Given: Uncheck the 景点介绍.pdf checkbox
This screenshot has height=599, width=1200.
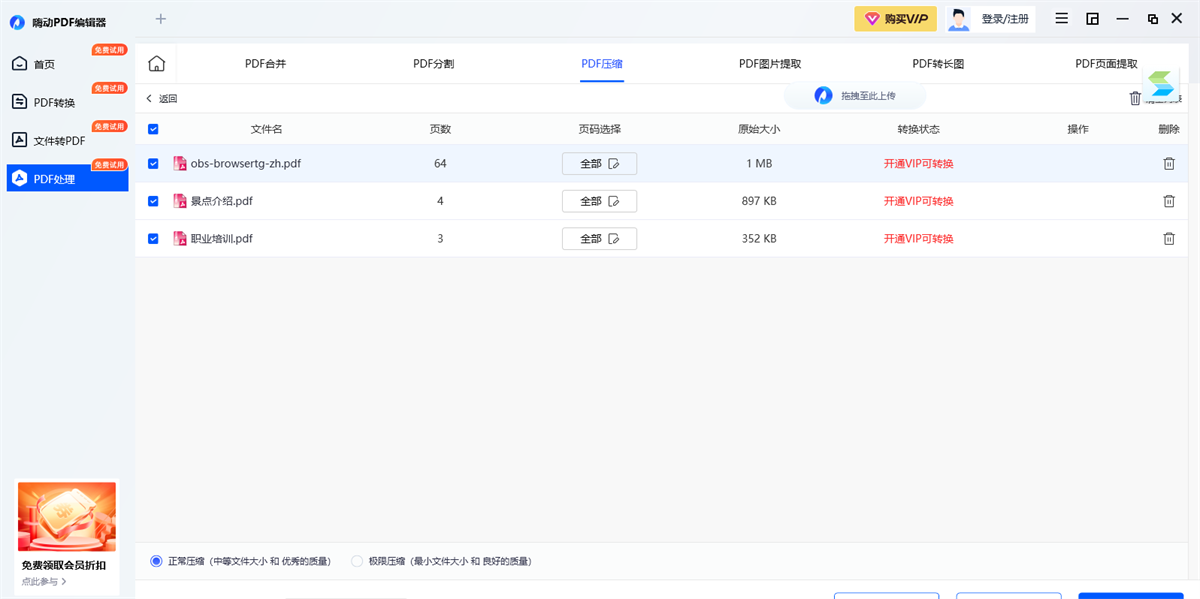Looking at the screenshot, I should [x=153, y=201].
